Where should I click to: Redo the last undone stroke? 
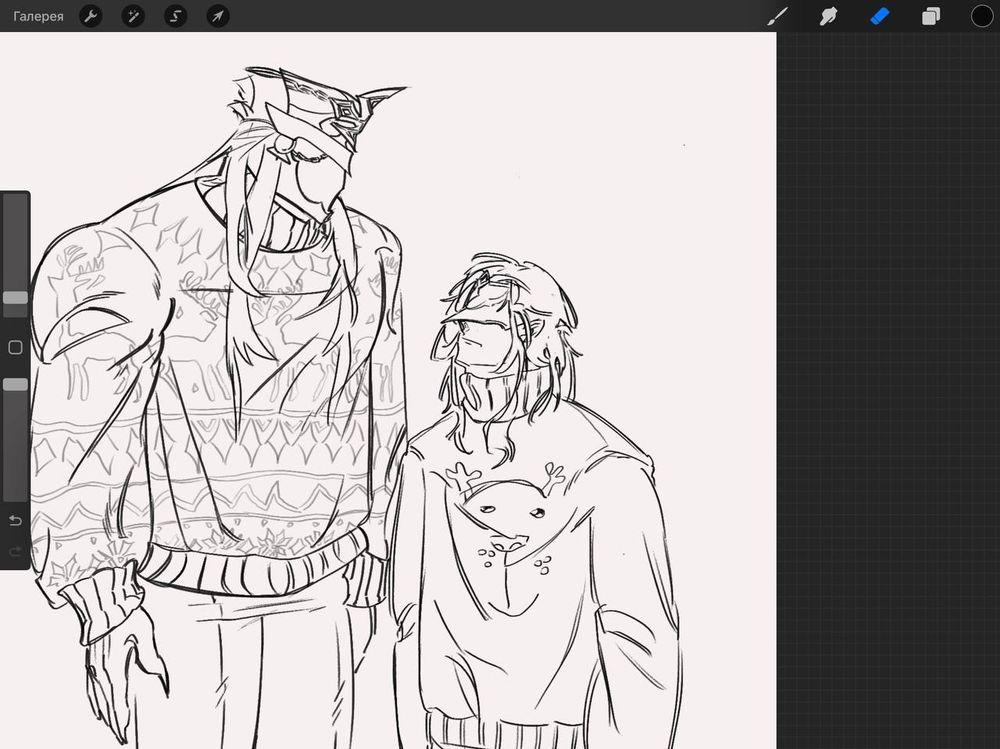[x=15, y=551]
